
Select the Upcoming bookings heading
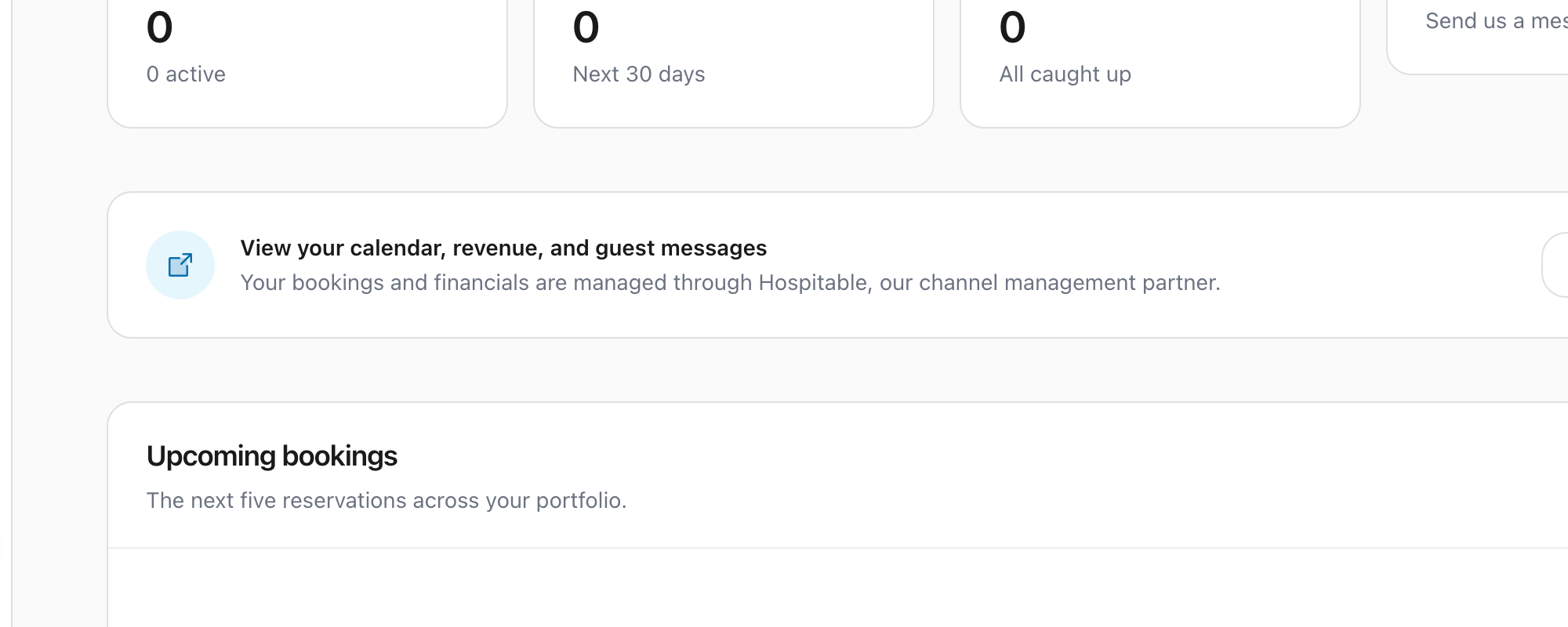(x=272, y=455)
